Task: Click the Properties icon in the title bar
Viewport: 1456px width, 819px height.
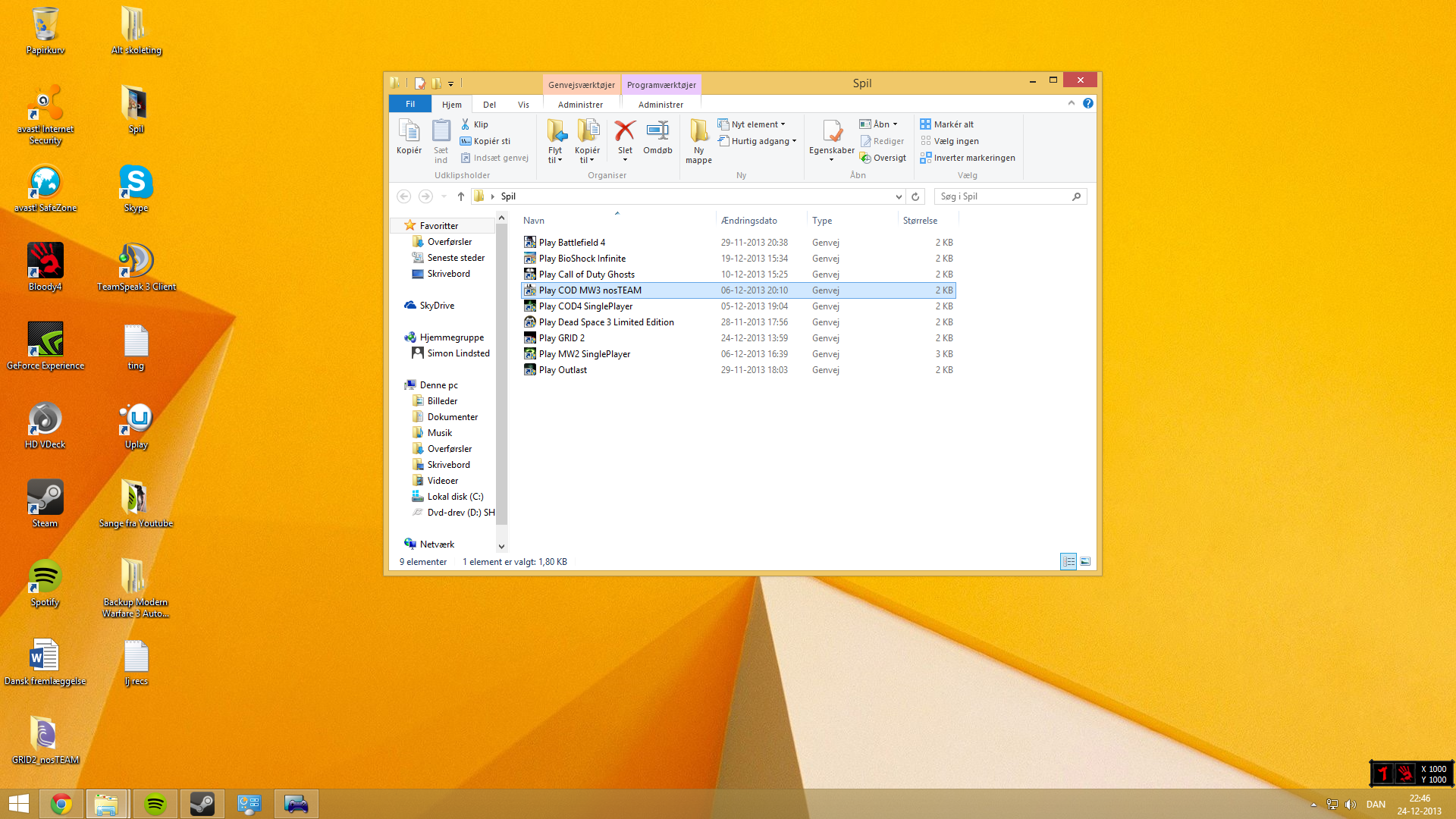Action: click(x=420, y=83)
